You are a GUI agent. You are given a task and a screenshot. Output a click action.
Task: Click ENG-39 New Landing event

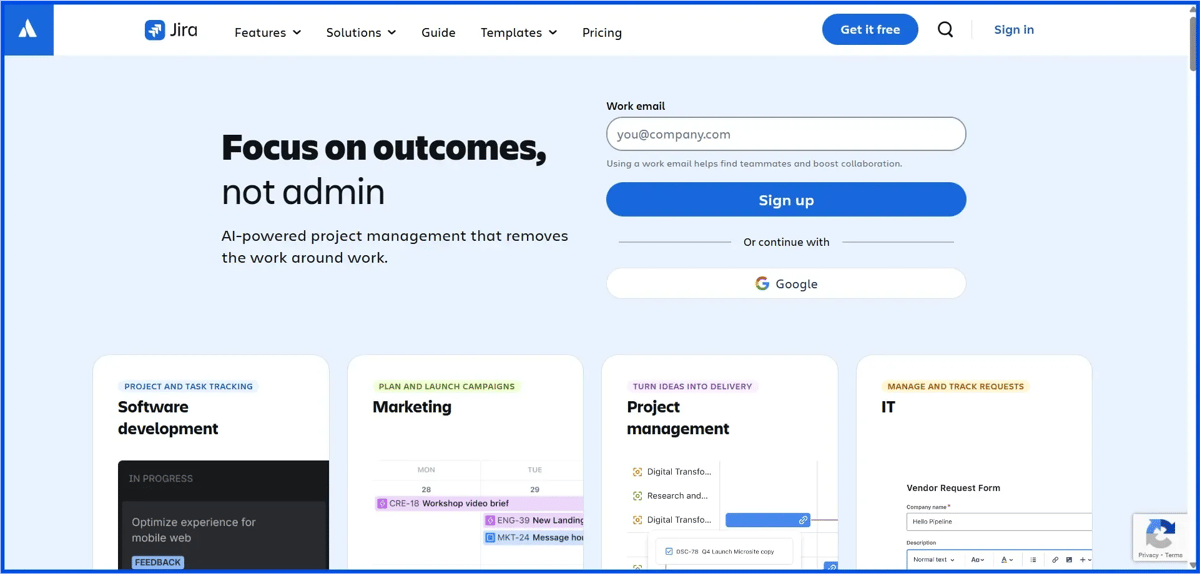tap(533, 520)
